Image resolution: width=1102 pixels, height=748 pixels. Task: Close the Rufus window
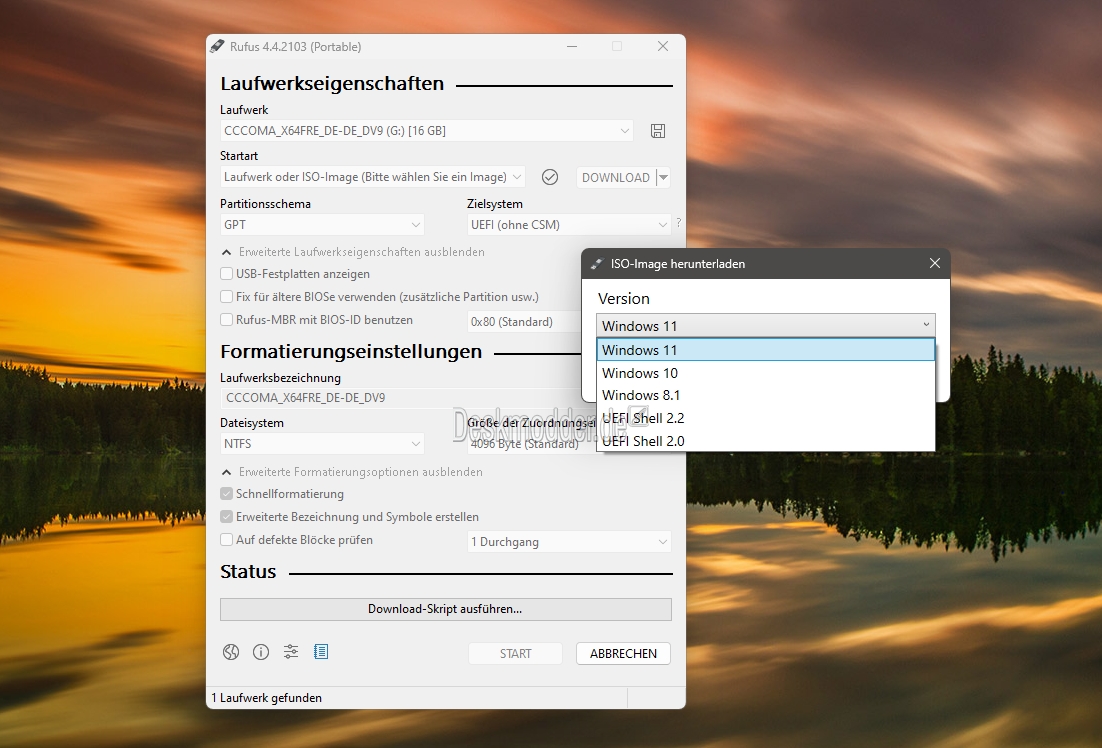pyautogui.click(x=663, y=46)
